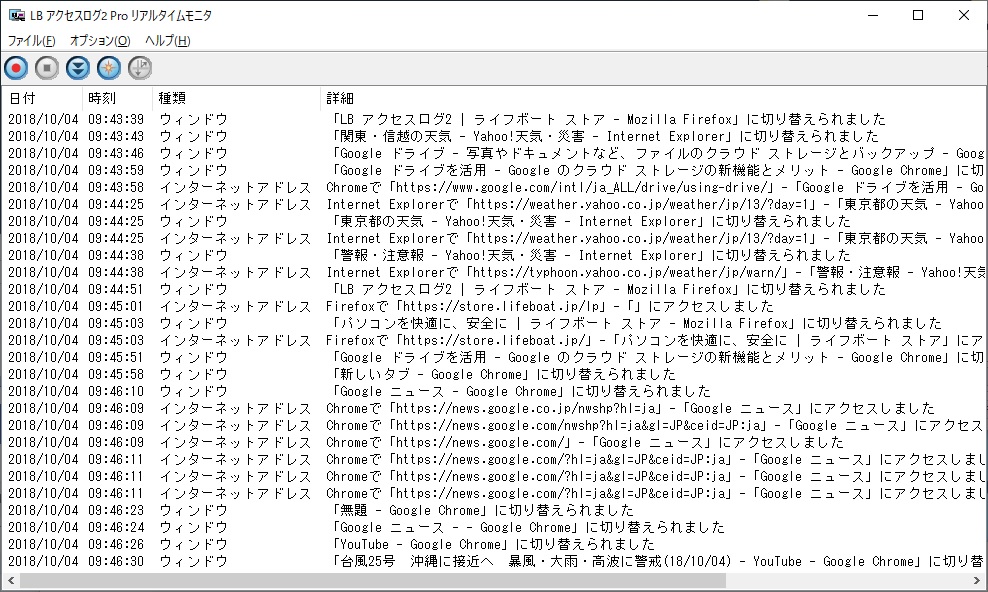The width and height of the screenshot is (988, 592).
Task: Select row with URL https://news.google.com/ only
Action: point(494,442)
